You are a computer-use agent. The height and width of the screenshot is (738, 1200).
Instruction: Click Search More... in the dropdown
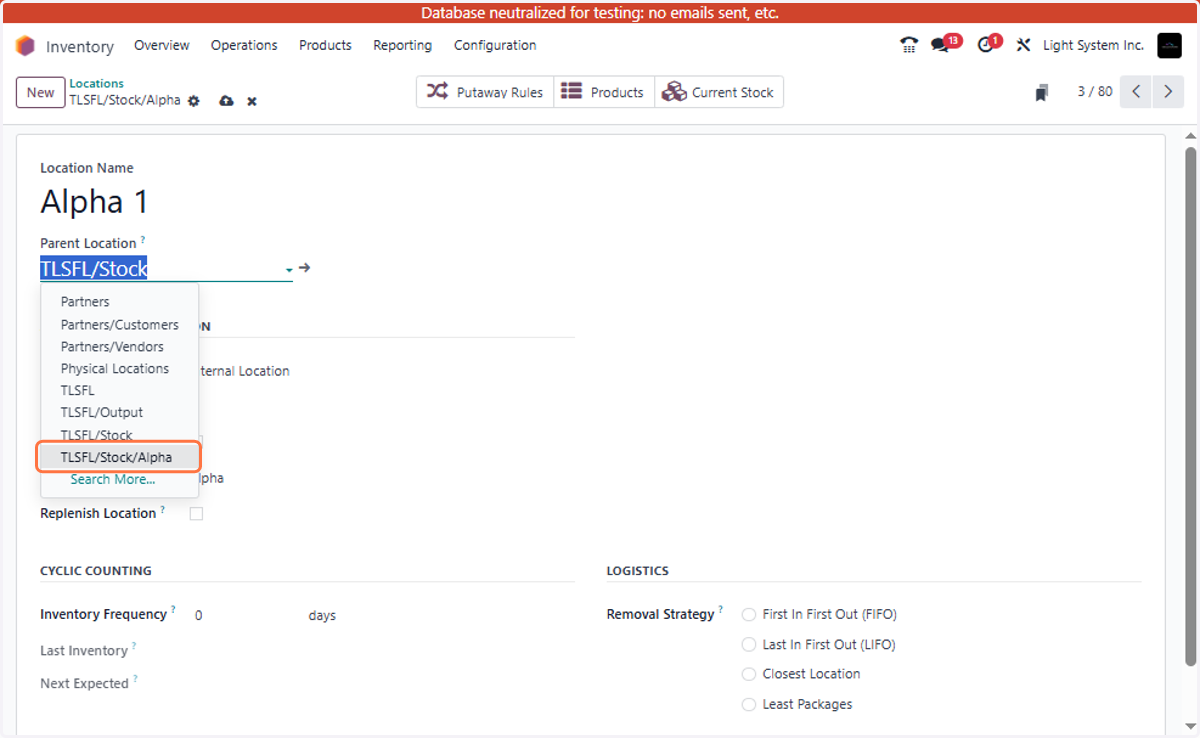(113, 480)
